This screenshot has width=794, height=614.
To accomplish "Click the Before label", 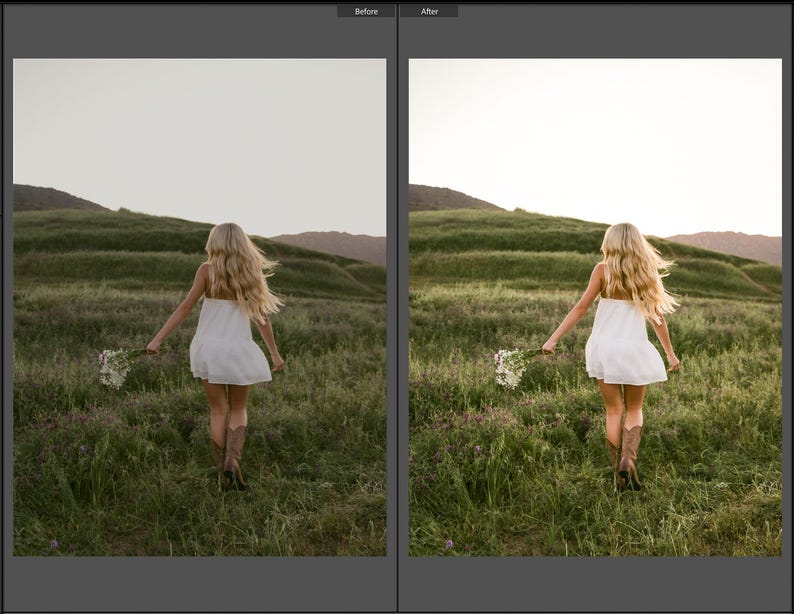I will [366, 11].
